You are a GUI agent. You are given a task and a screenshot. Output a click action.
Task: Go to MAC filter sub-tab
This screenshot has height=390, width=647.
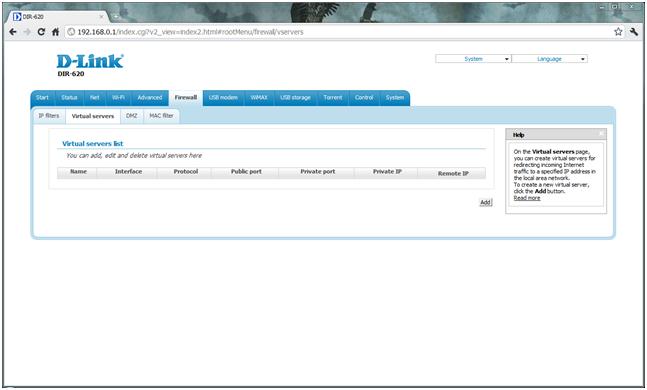click(x=161, y=116)
